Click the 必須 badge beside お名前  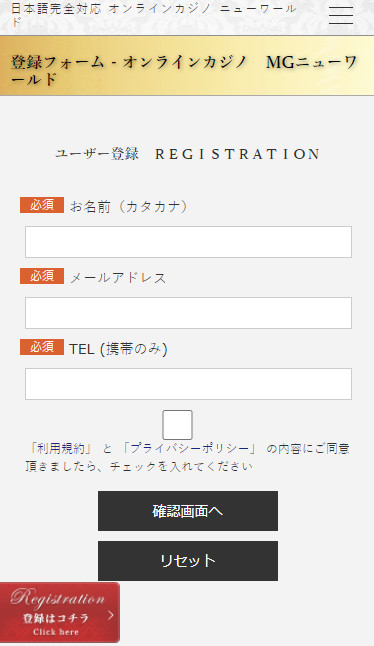click(42, 205)
